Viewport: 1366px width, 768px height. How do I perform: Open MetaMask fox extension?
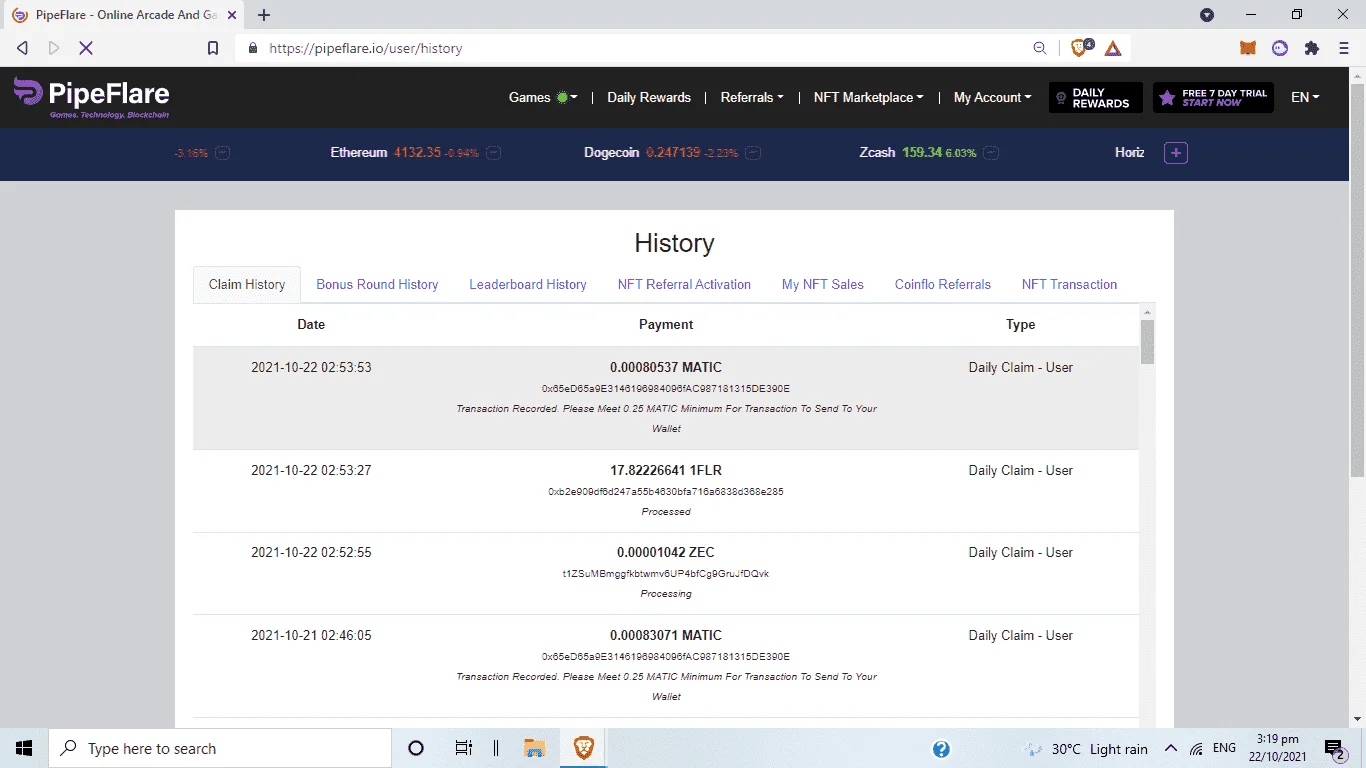coord(1248,48)
